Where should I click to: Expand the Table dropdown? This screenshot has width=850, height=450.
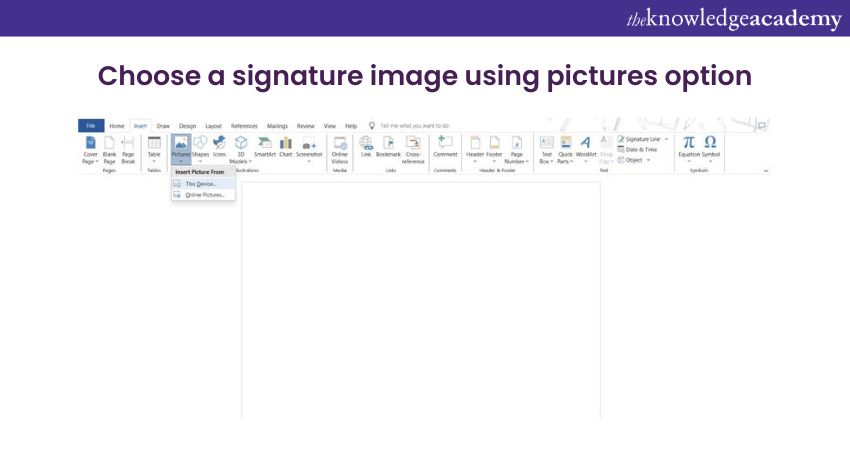tap(154, 161)
